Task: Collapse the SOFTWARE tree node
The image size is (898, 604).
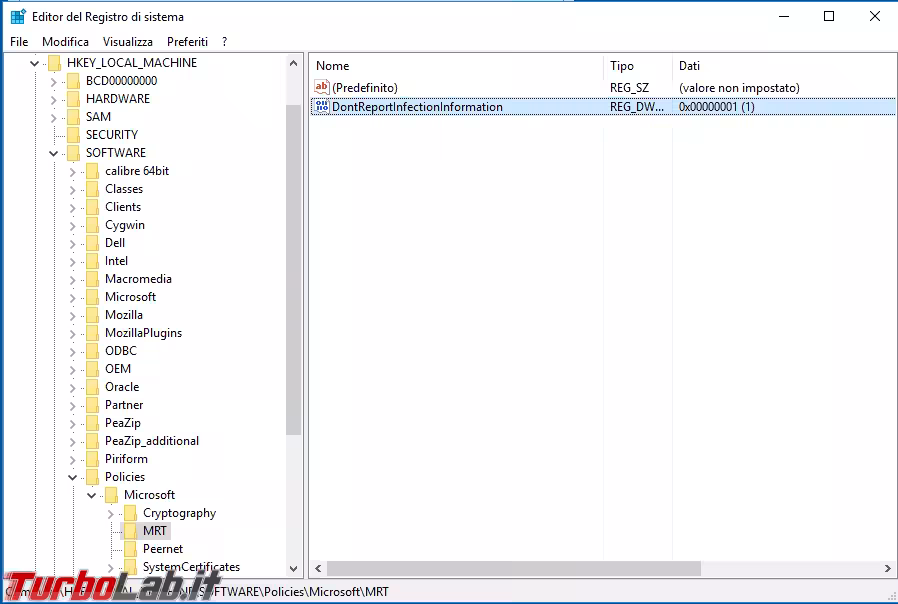Action: tap(53, 153)
